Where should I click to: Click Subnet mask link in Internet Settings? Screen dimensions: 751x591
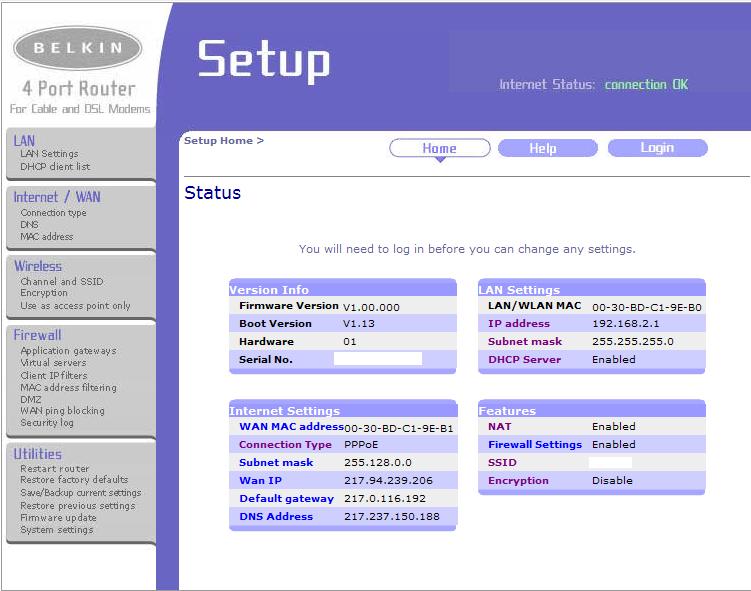pos(276,463)
